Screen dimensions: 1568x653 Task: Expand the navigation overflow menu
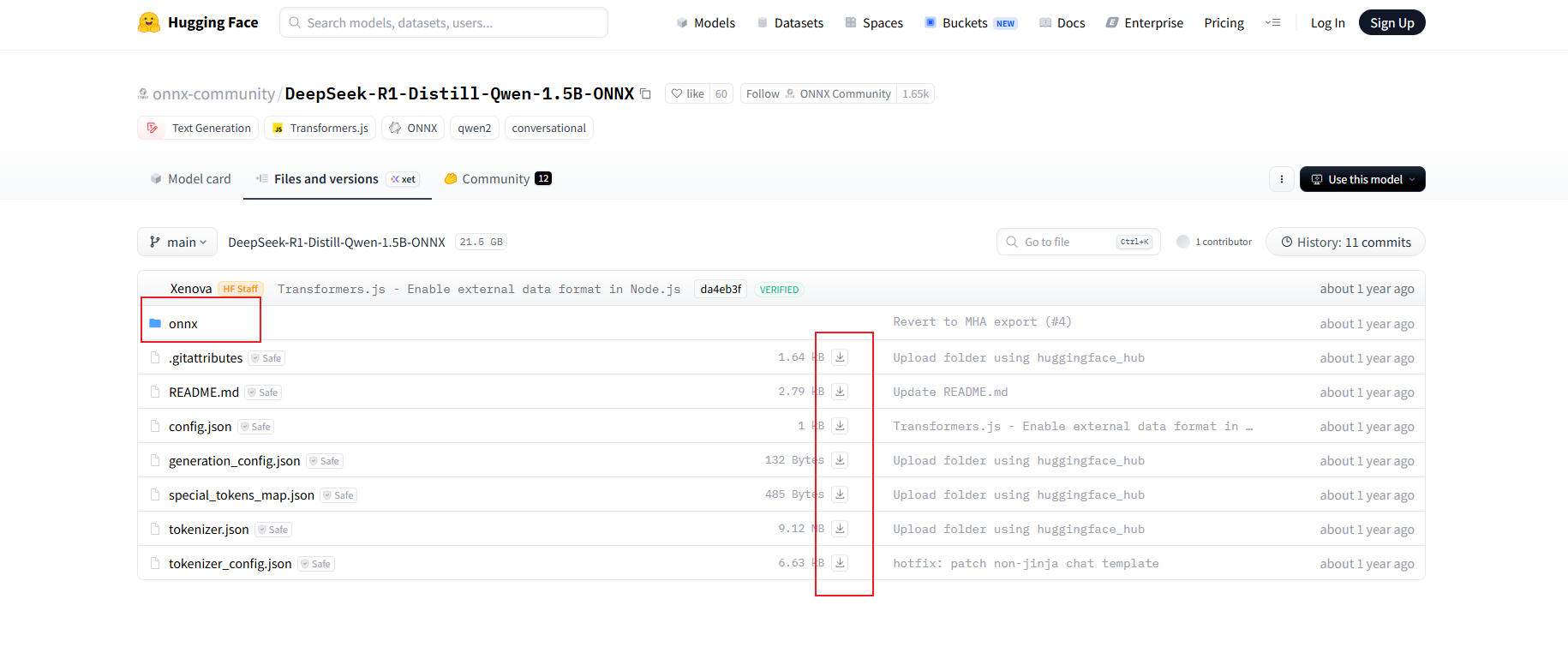(1272, 23)
